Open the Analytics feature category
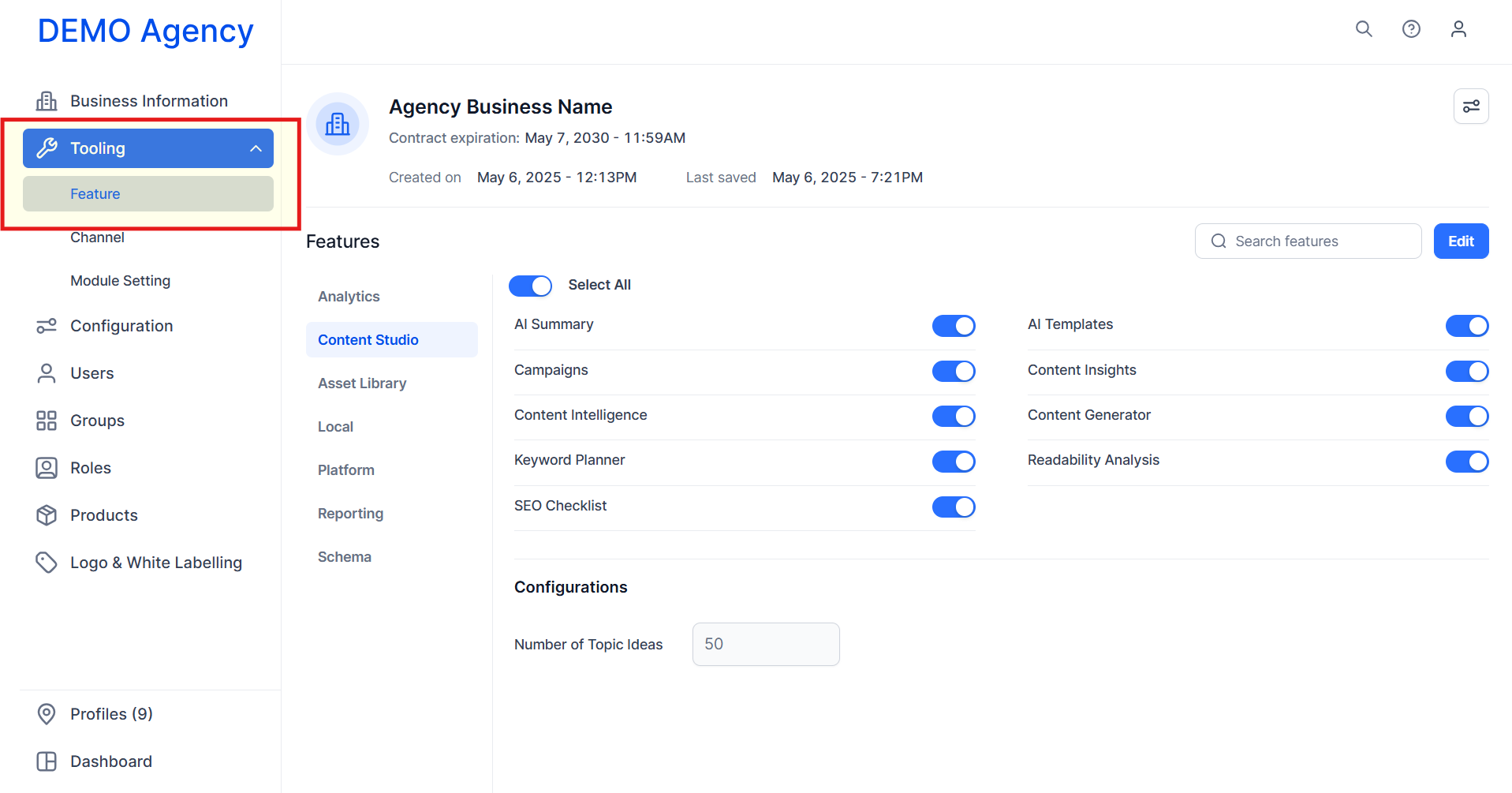The image size is (1512, 793). (349, 297)
